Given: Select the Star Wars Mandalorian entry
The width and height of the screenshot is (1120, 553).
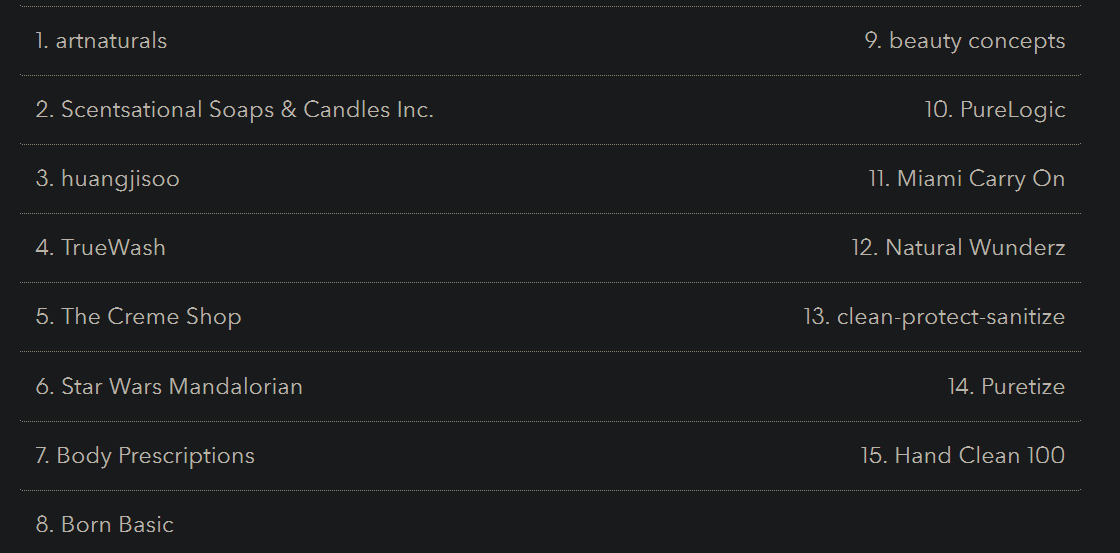Looking at the screenshot, I should [169, 386].
